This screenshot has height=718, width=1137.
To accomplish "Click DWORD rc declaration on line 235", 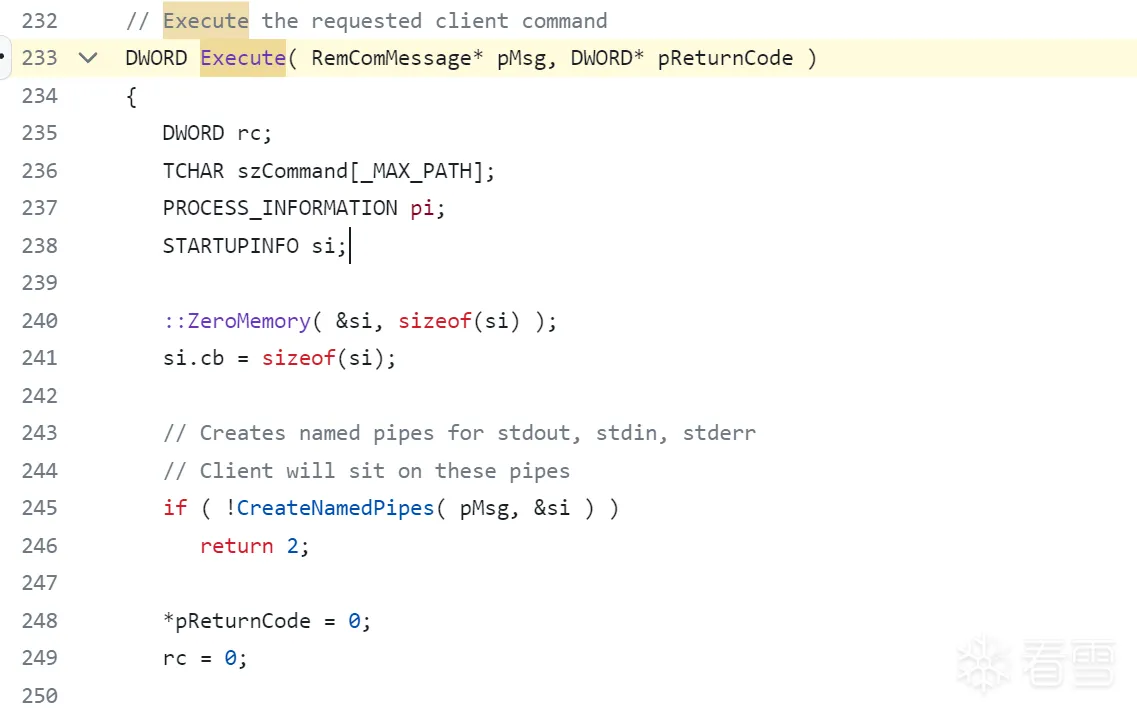I will pos(218,133).
